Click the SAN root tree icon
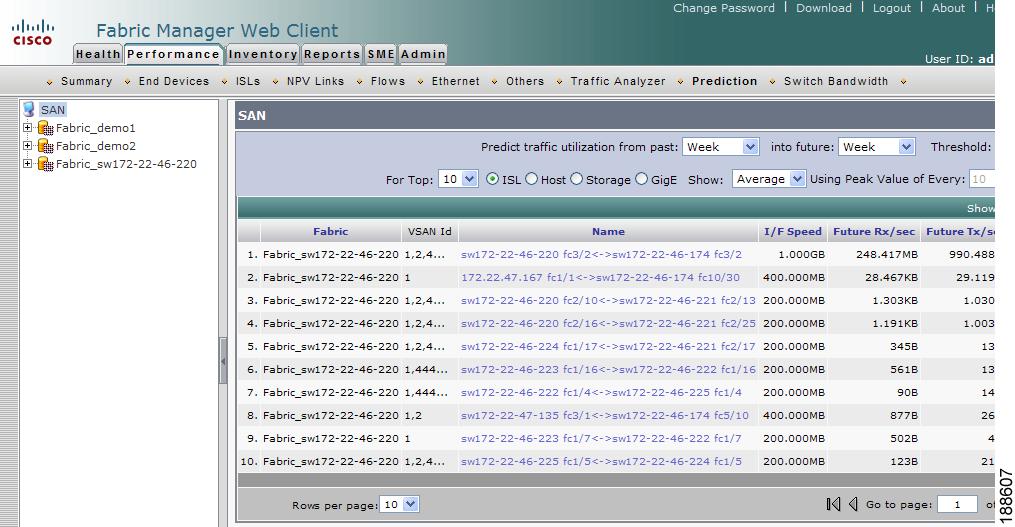 click(28, 109)
